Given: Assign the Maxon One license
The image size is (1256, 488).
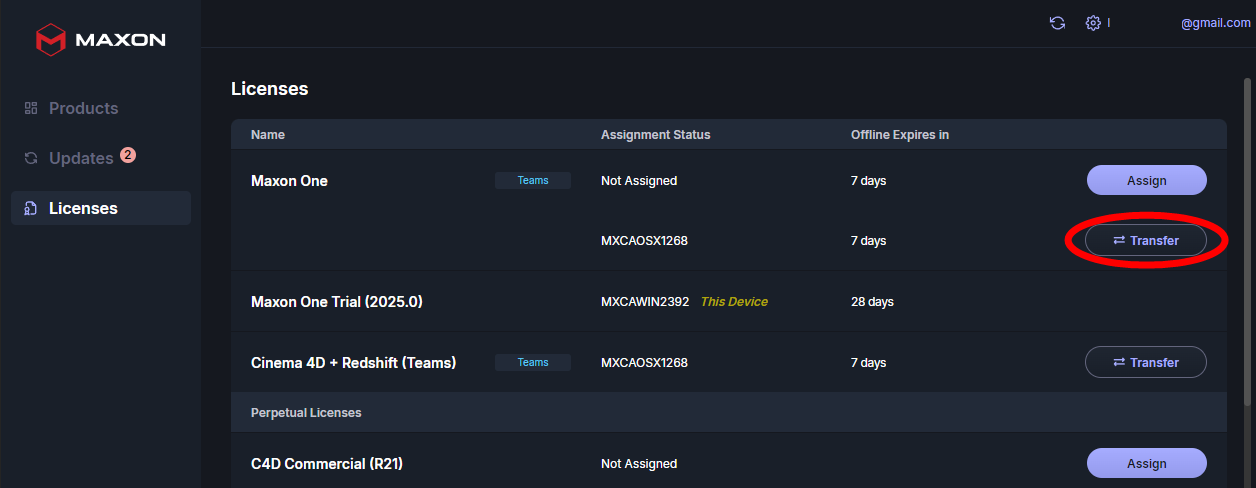Looking at the screenshot, I should pyautogui.click(x=1146, y=181).
